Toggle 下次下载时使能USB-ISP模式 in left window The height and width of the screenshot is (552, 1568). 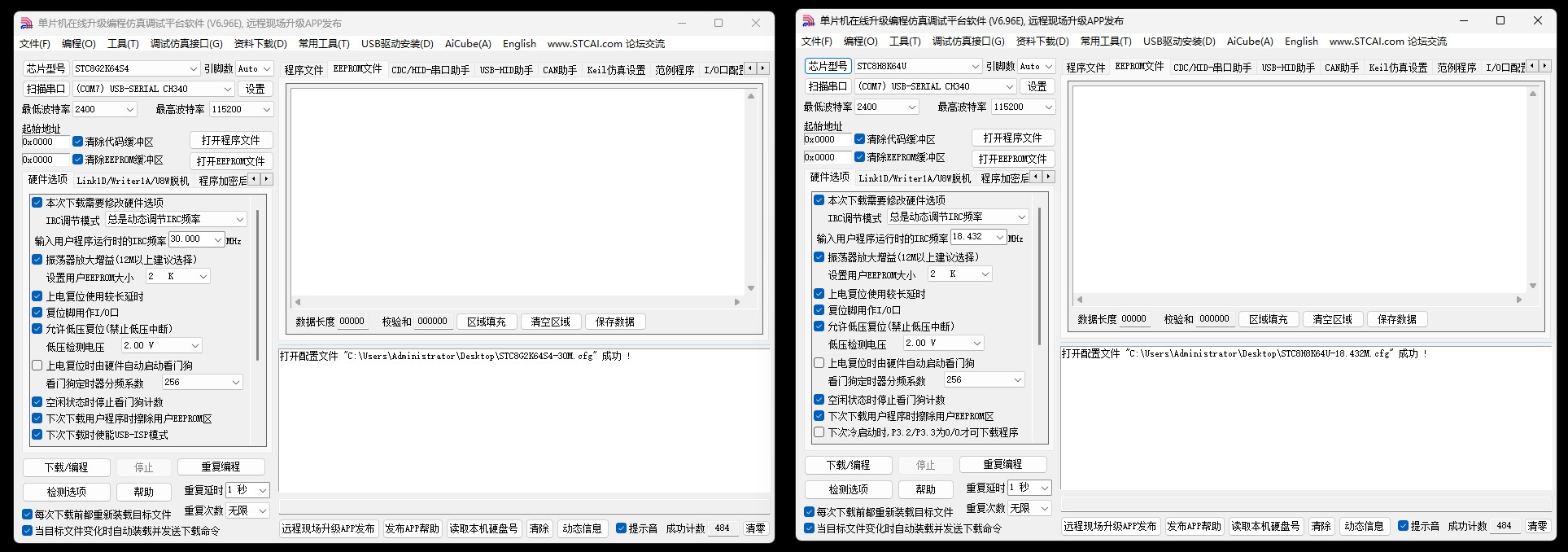37,435
